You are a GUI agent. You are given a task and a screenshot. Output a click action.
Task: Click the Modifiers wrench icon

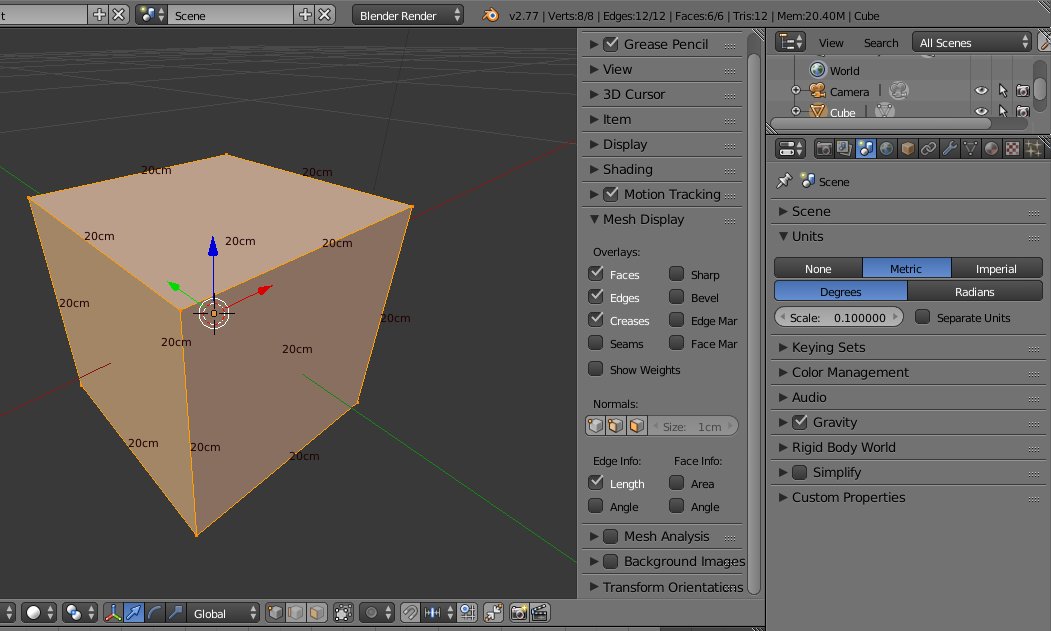click(950, 149)
